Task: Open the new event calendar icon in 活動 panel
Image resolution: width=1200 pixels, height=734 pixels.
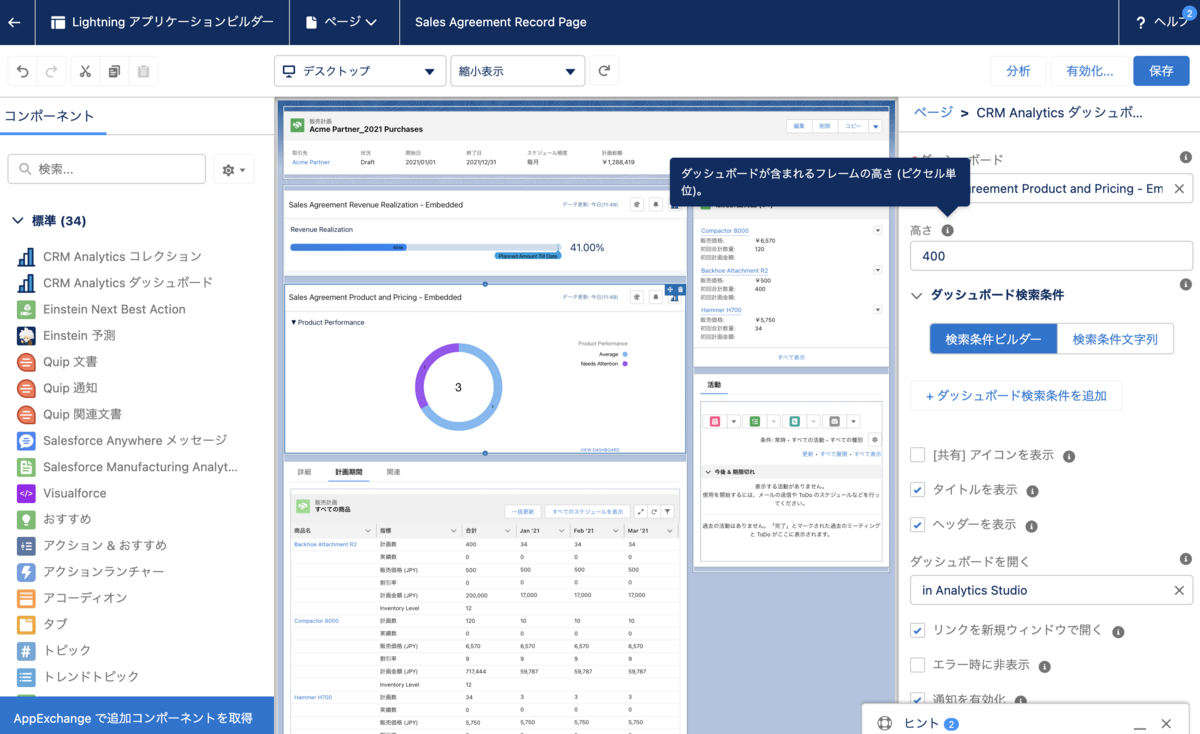Action: pyautogui.click(x=713, y=421)
